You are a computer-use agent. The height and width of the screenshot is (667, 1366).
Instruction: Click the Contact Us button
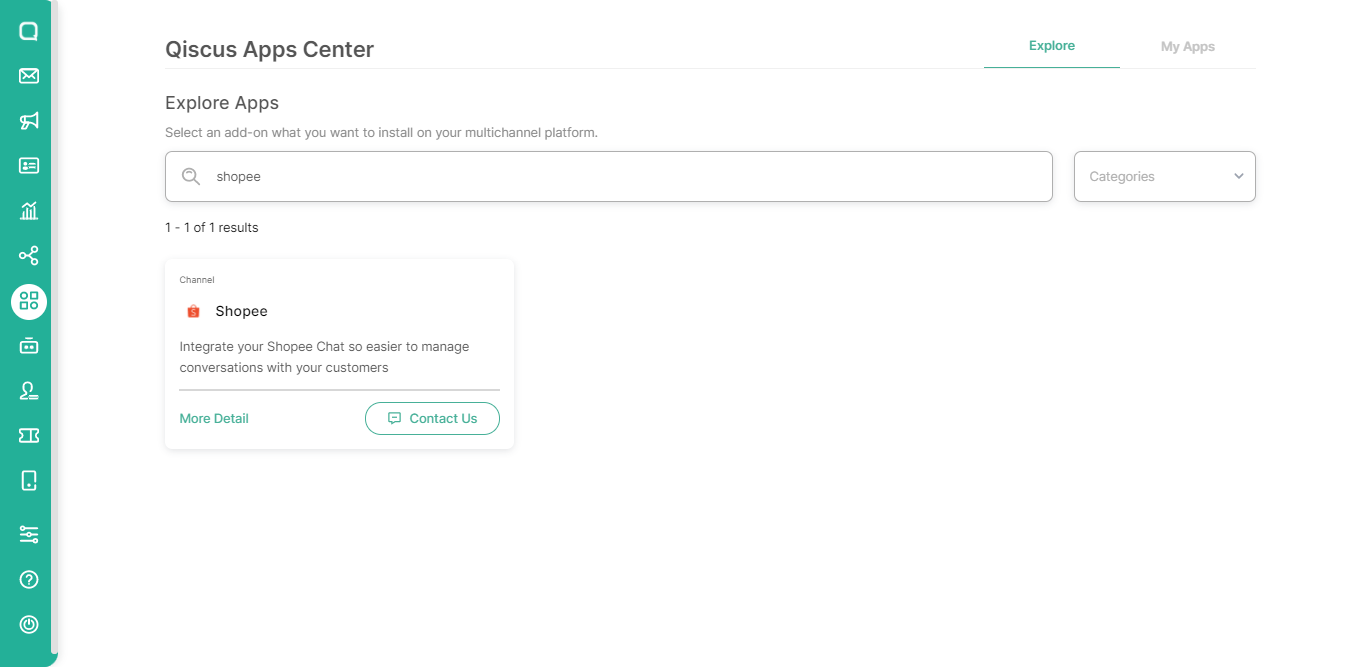click(x=432, y=419)
